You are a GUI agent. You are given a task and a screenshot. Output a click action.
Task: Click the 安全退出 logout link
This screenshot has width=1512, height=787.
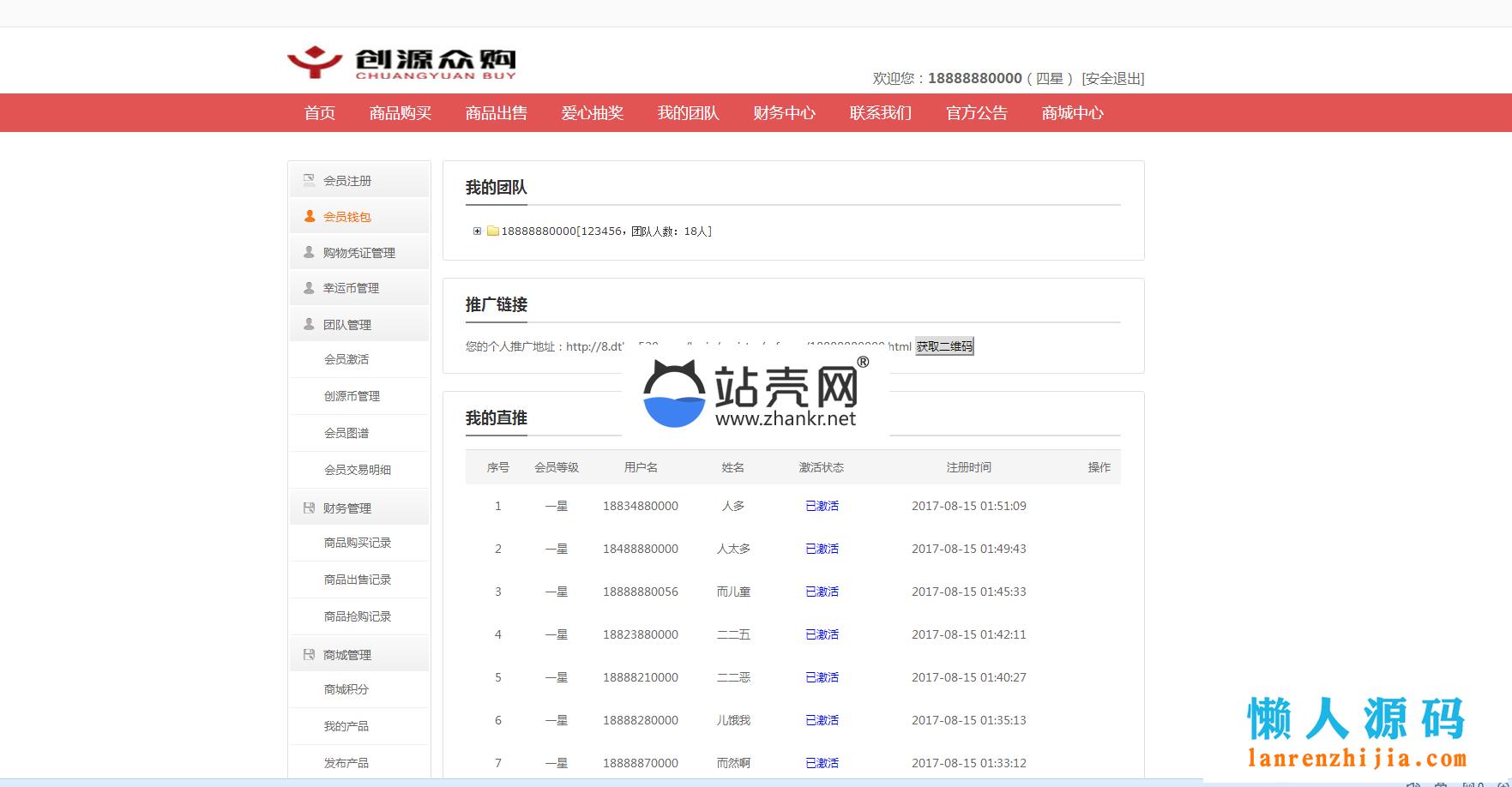[x=1112, y=79]
